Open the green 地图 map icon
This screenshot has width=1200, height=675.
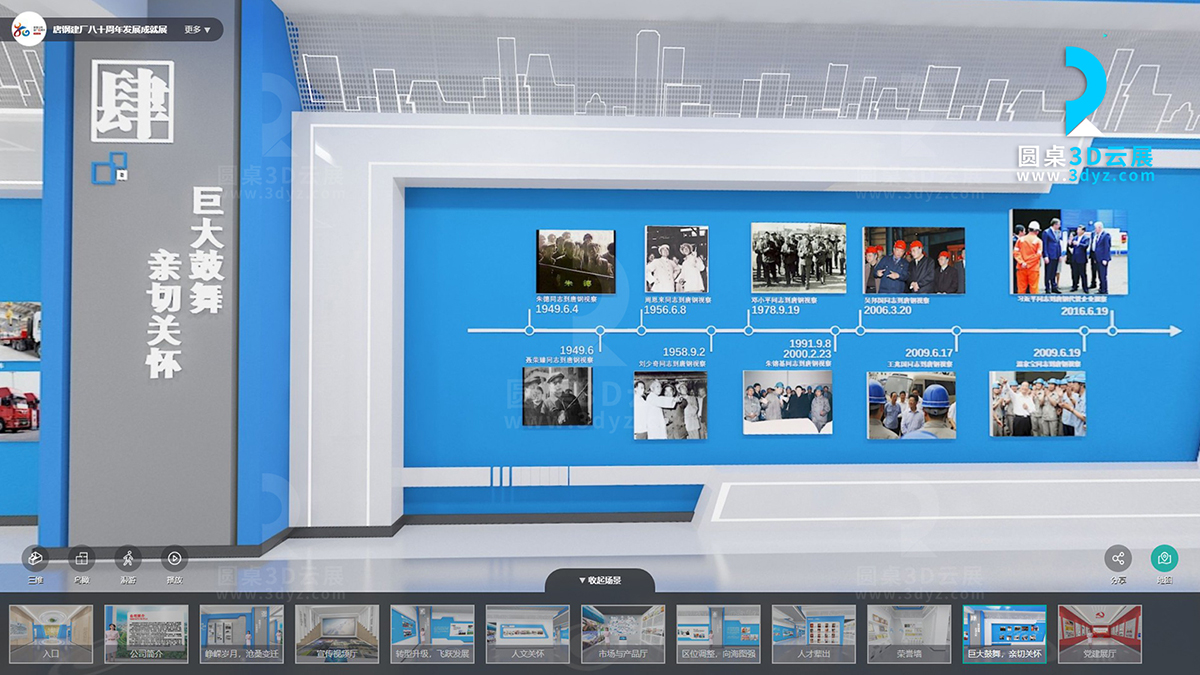[x=1164, y=558]
